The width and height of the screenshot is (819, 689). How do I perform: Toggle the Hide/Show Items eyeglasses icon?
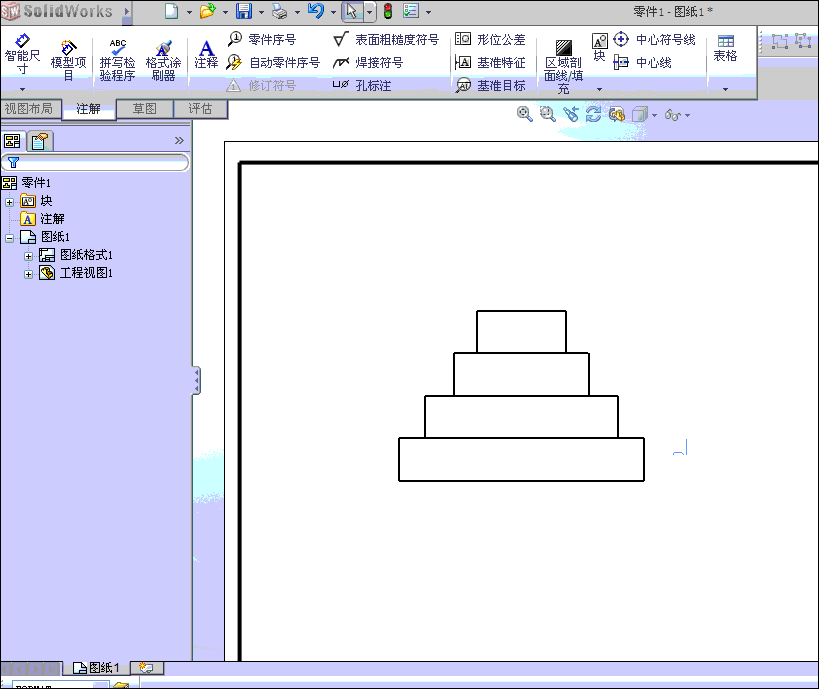672,115
